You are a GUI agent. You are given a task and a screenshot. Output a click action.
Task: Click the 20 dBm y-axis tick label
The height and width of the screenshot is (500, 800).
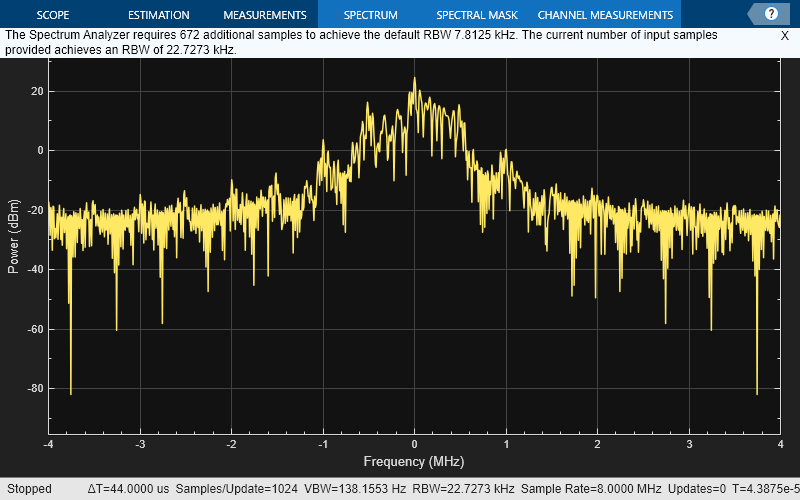click(37, 91)
